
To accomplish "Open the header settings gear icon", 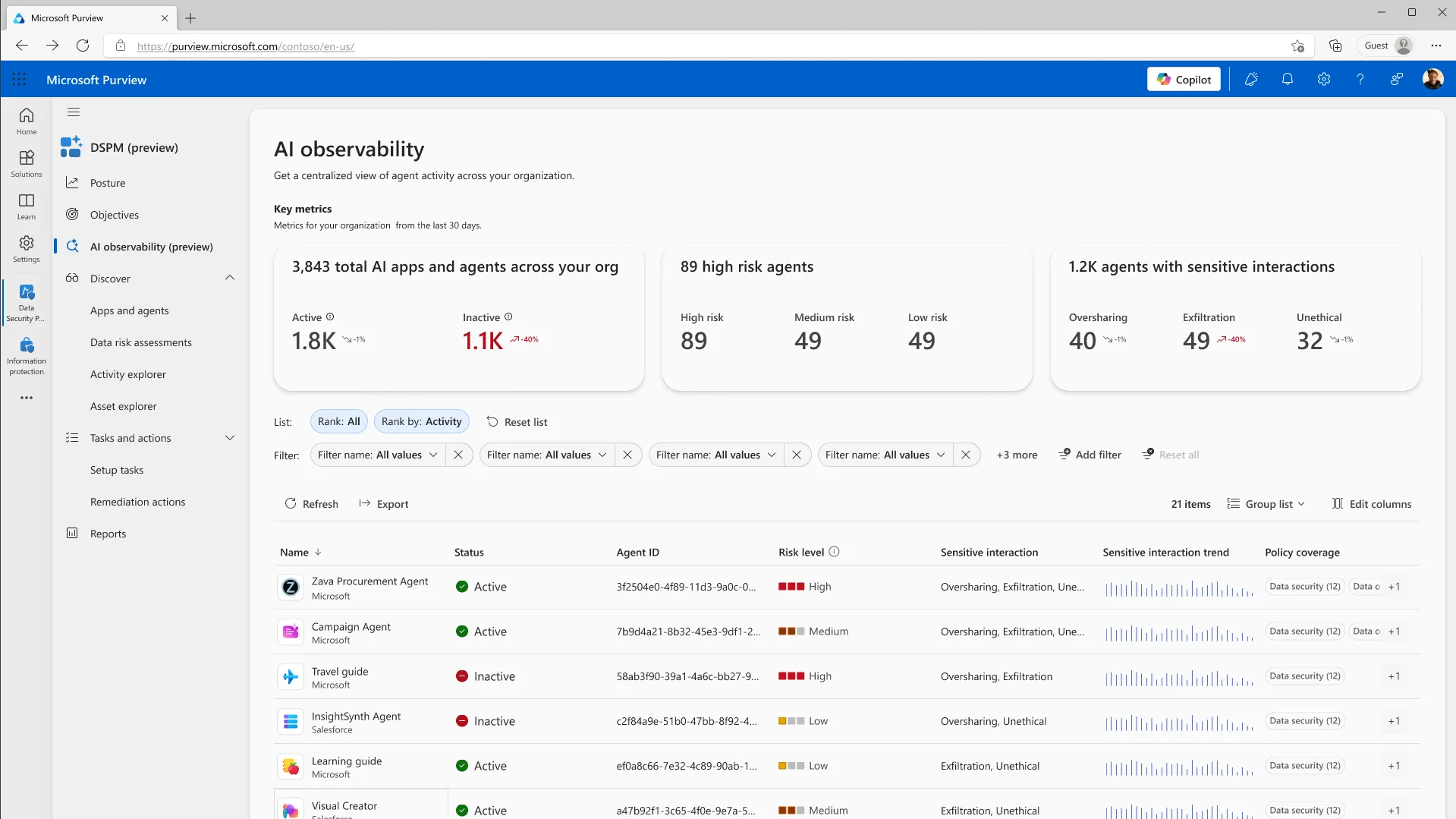I will click(x=1324, y=79).
